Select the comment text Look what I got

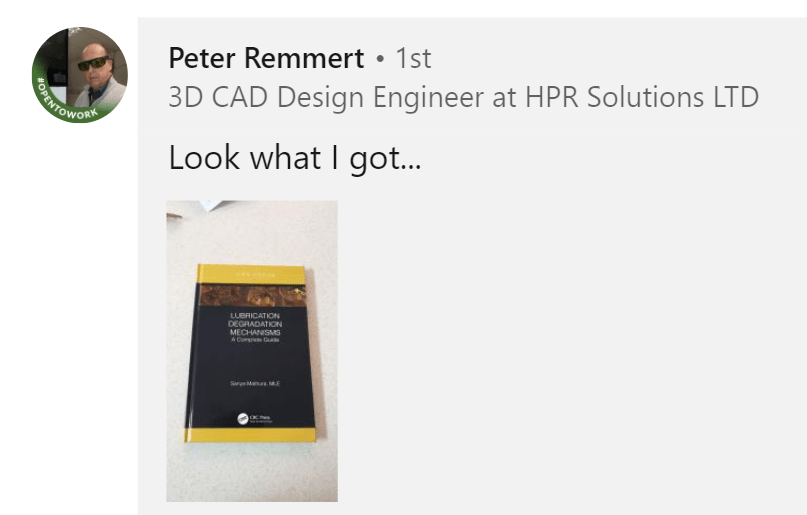[x=294, y=157]
